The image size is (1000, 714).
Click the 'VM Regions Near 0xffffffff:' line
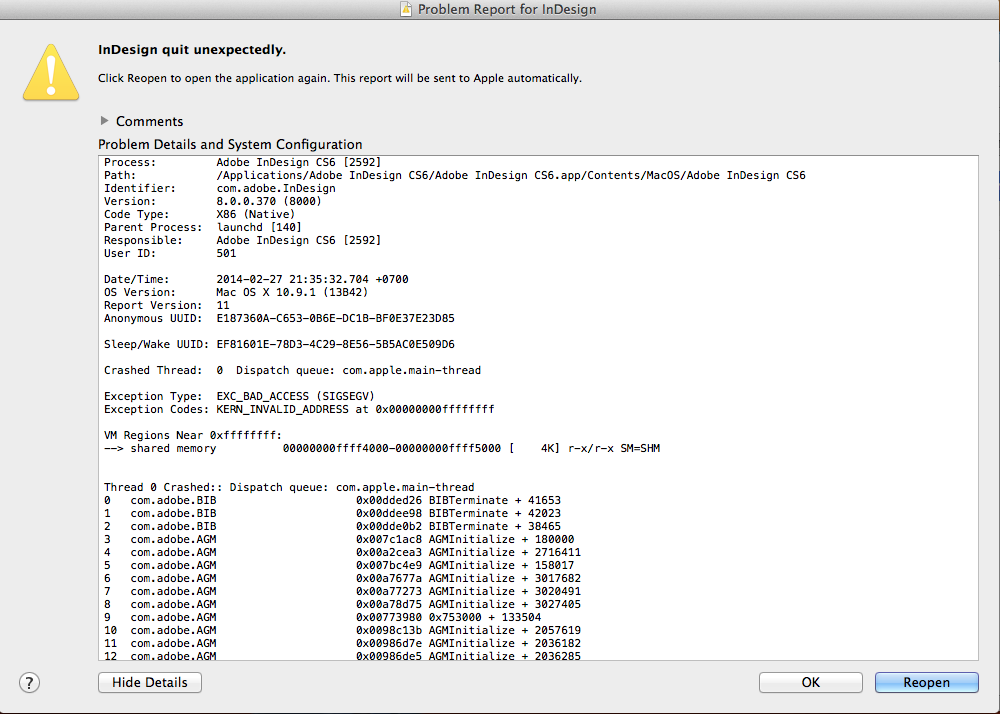point(193,435)
